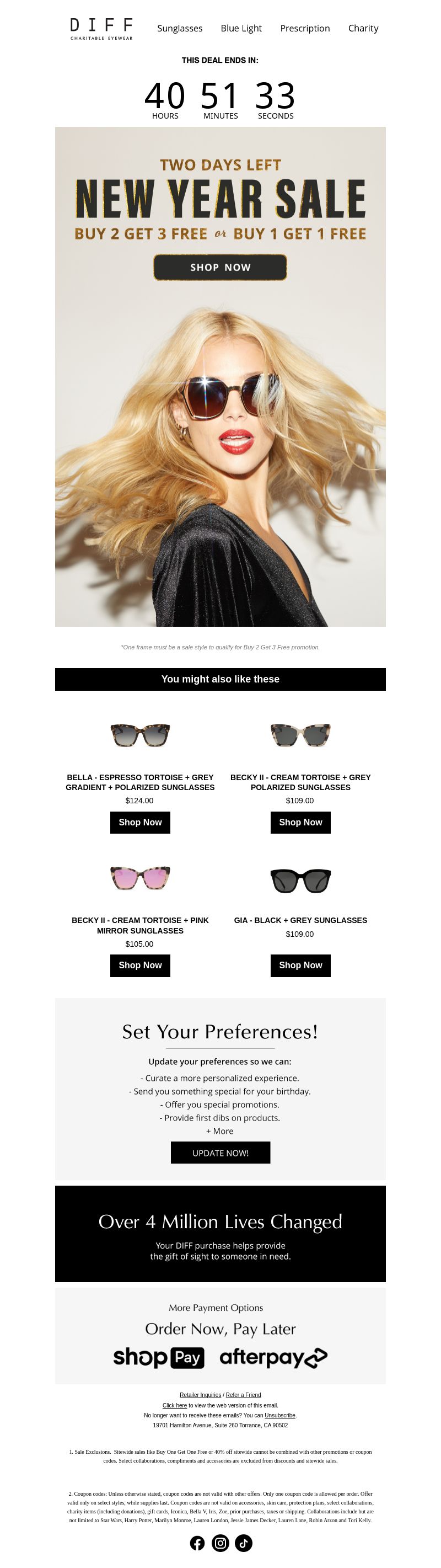Click the Afterpay logo
441x1568 pixels.
pyautogui.click(x=273, y=1357)
